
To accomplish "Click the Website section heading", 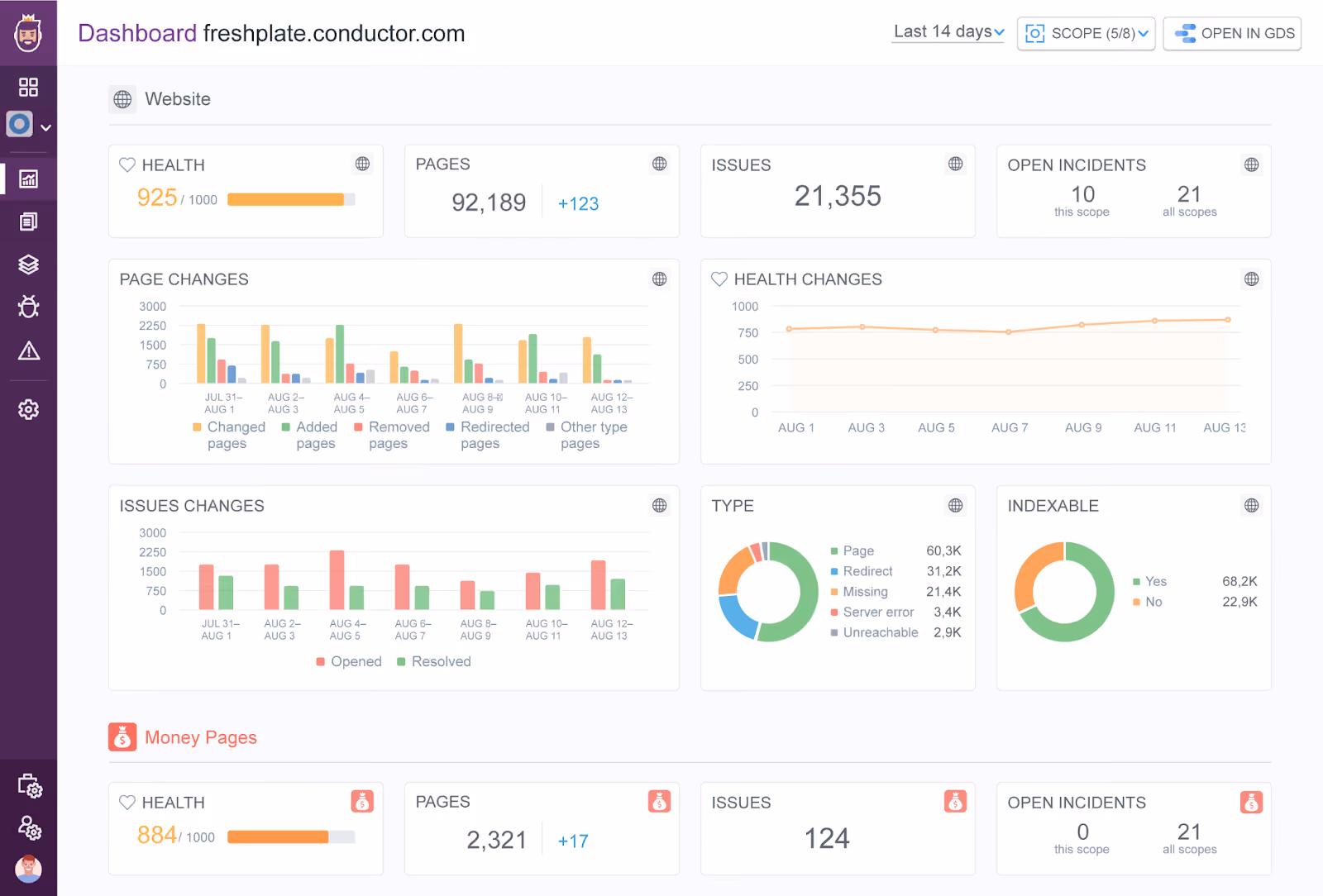I will (x=178, y=99).
